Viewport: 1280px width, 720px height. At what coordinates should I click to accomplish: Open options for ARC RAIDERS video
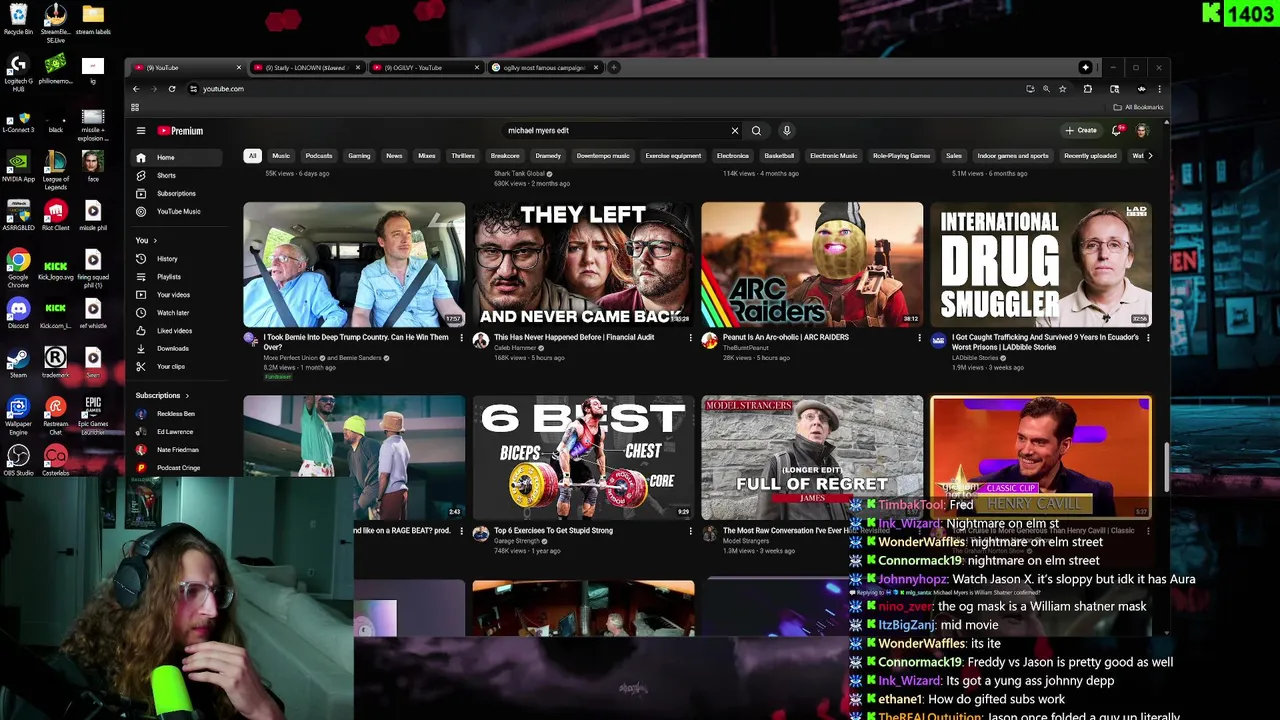[919, 338]
